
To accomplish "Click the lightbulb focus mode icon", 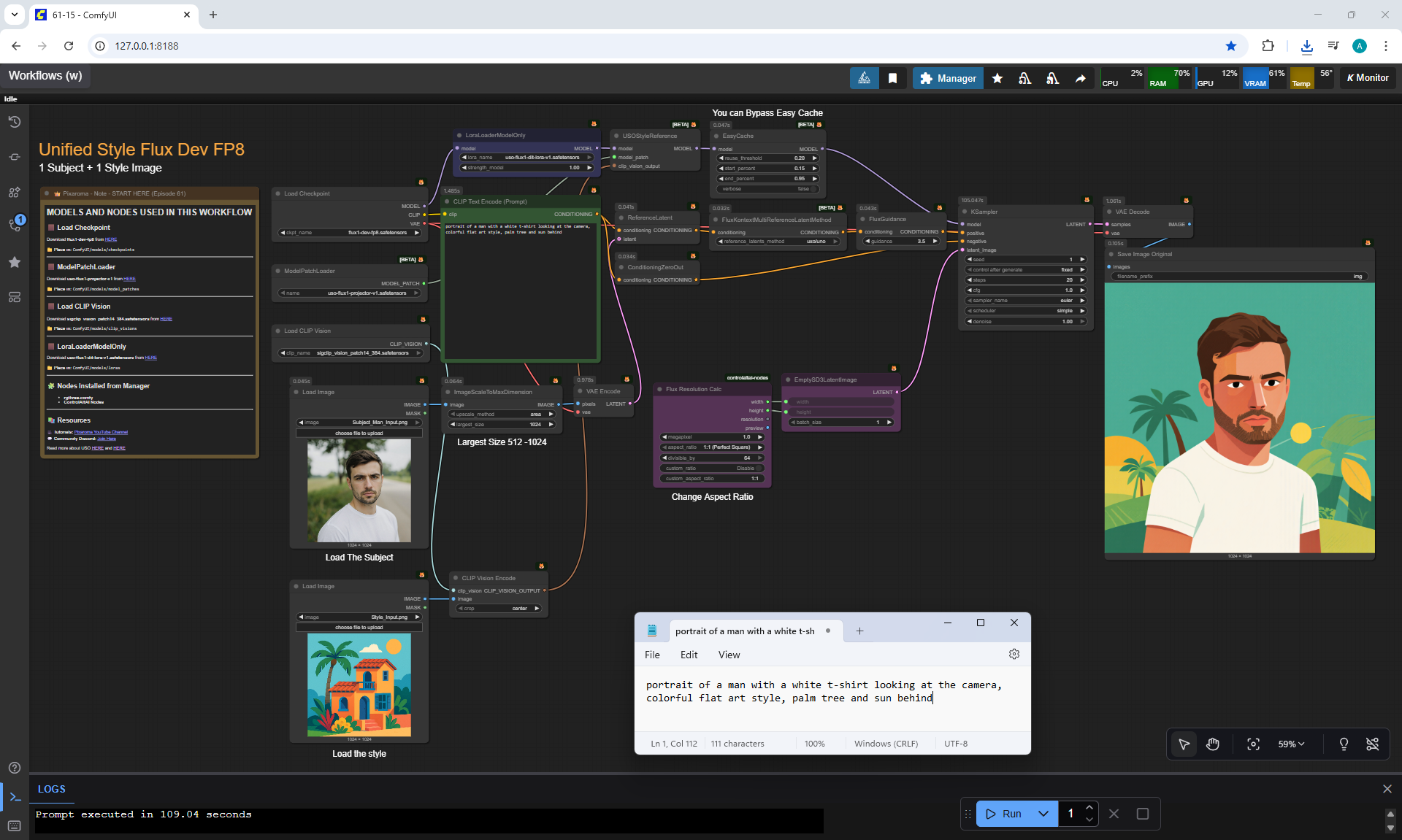I will [x=1344, y=744].
